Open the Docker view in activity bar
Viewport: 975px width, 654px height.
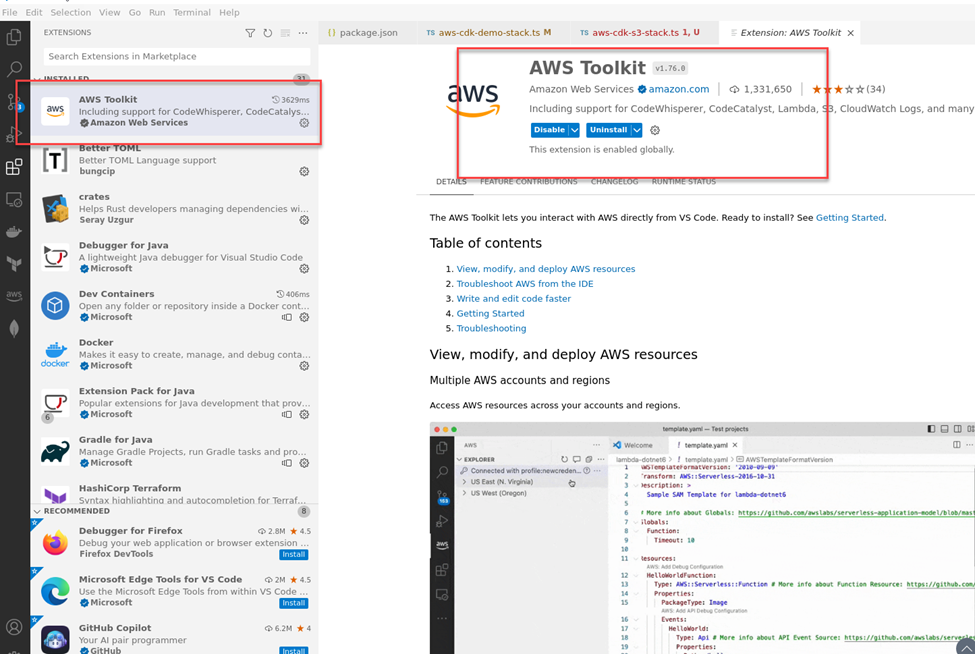point(14,232)
